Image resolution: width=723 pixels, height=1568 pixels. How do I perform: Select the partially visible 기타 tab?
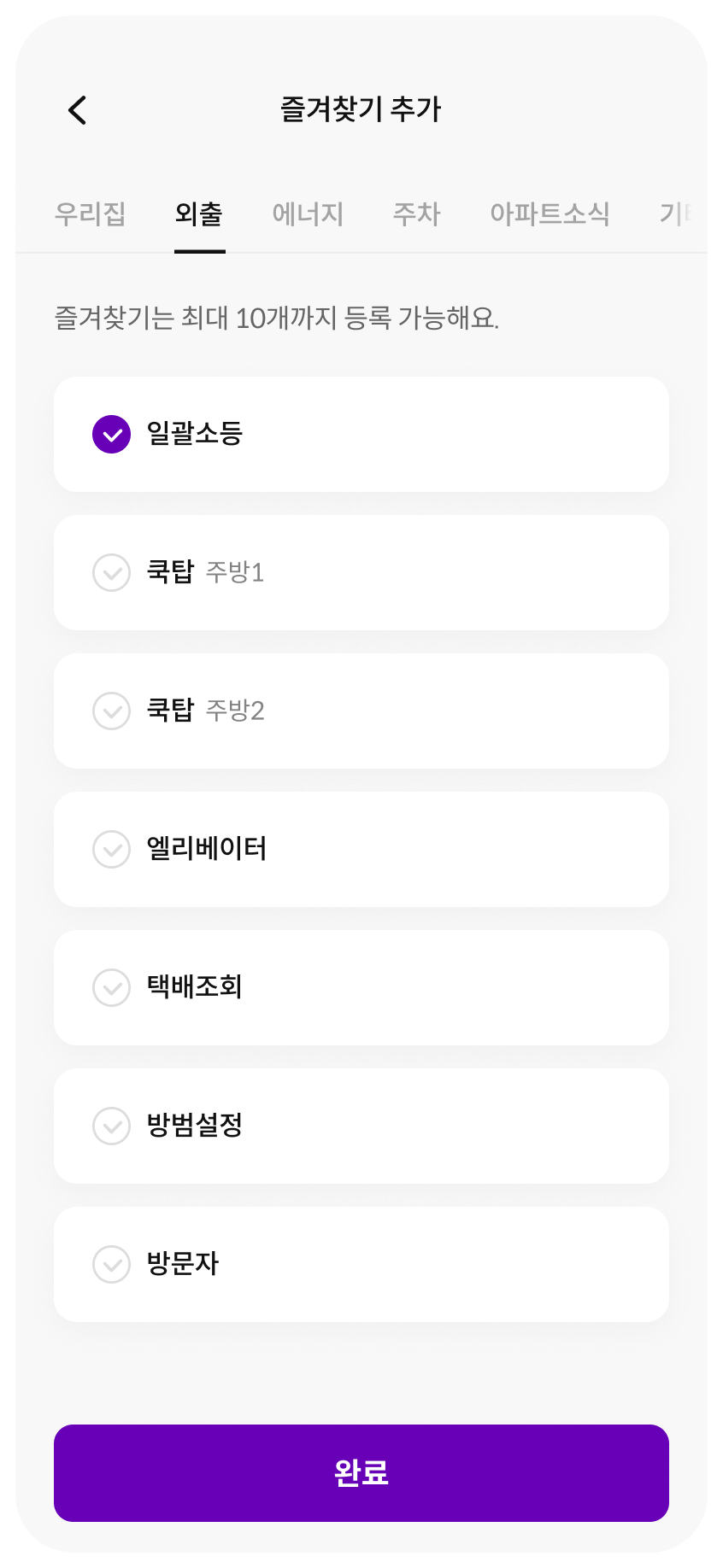[x=674, y=214]
